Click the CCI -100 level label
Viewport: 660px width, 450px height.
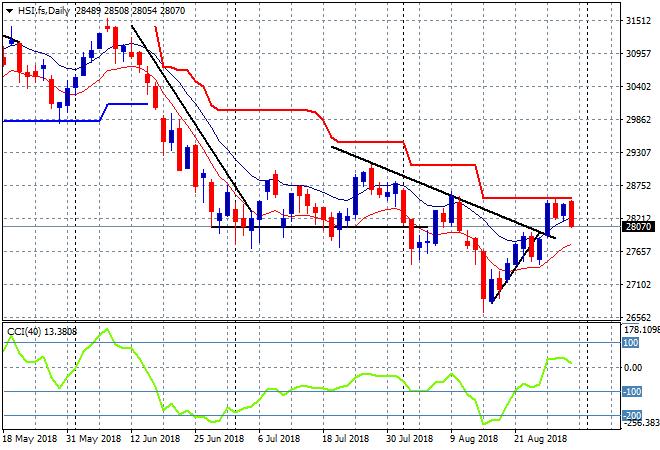click(632, 392)
